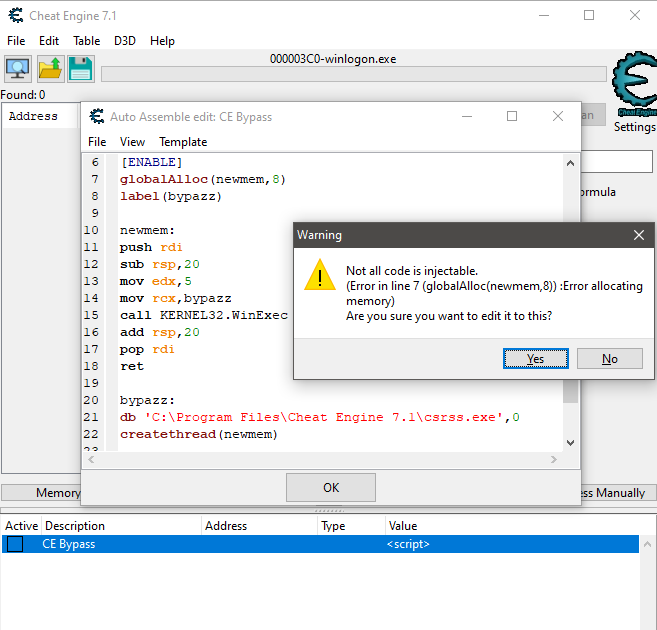Open View menu in Auto Assemble window

pos(132,142)
